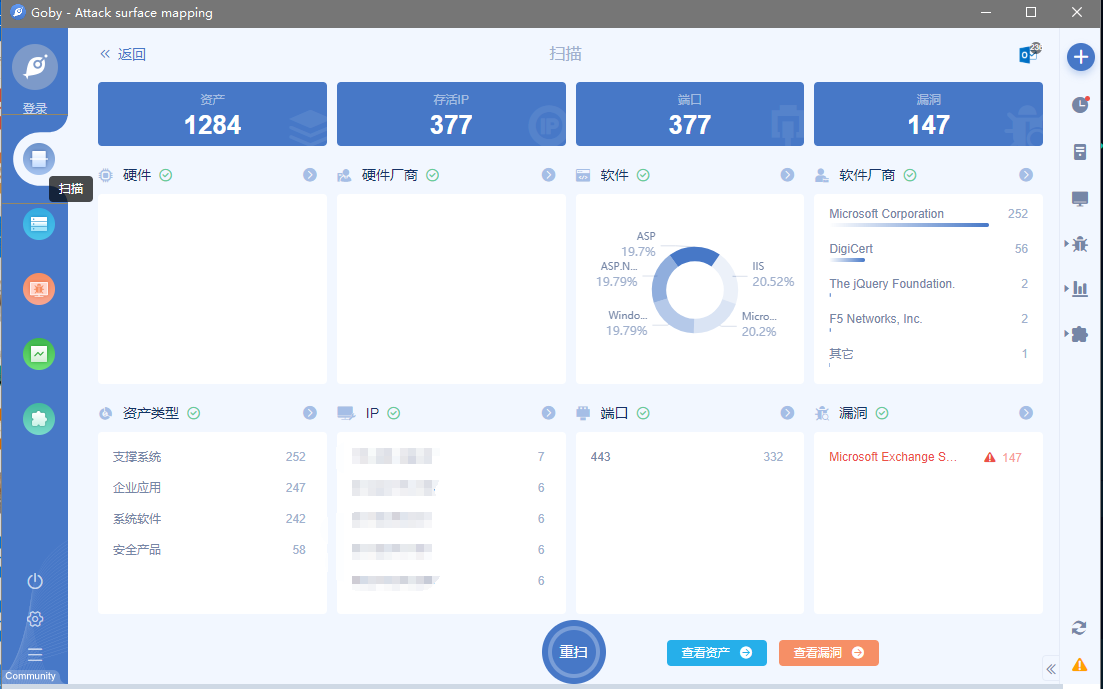
Task: Open the hamburger menu at bottom left
Action: point(35,655)
